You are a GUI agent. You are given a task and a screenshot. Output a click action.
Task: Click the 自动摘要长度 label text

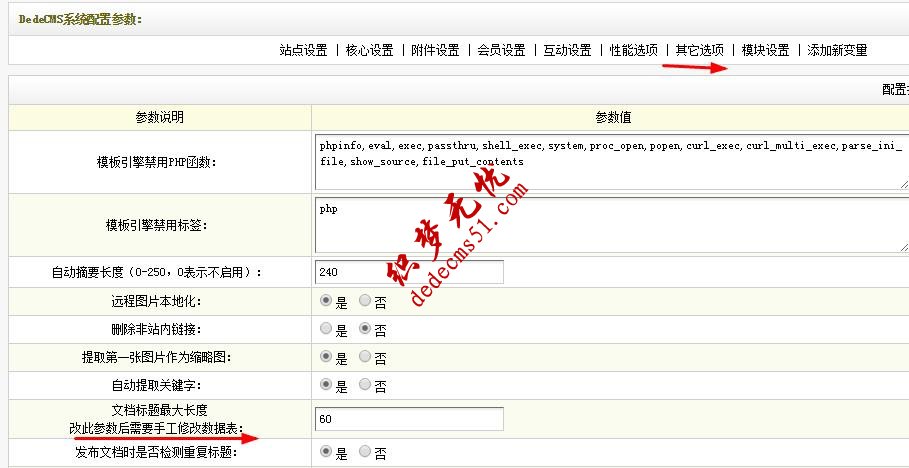156,272
